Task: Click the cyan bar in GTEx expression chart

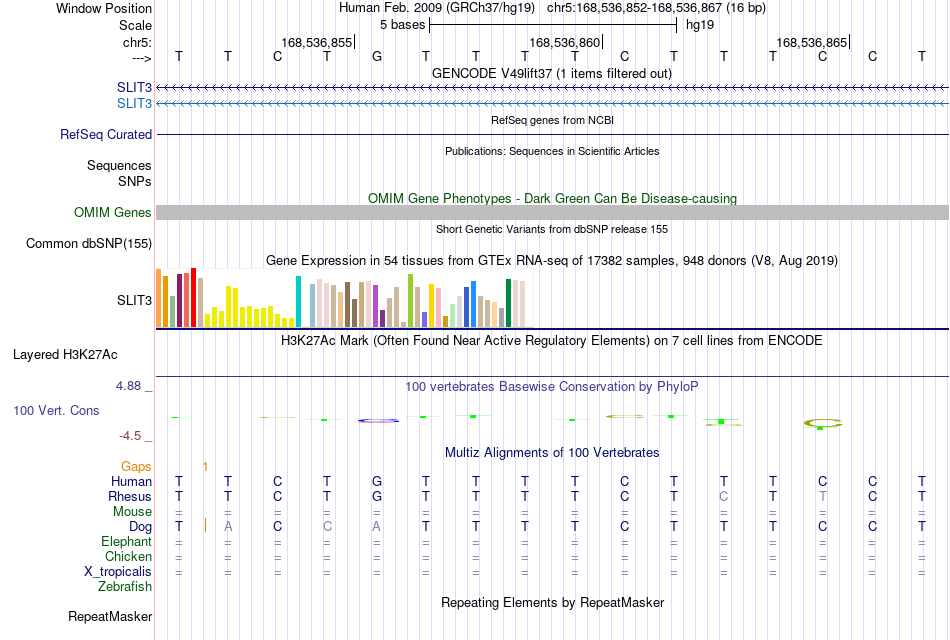Action: click(298, 302)
